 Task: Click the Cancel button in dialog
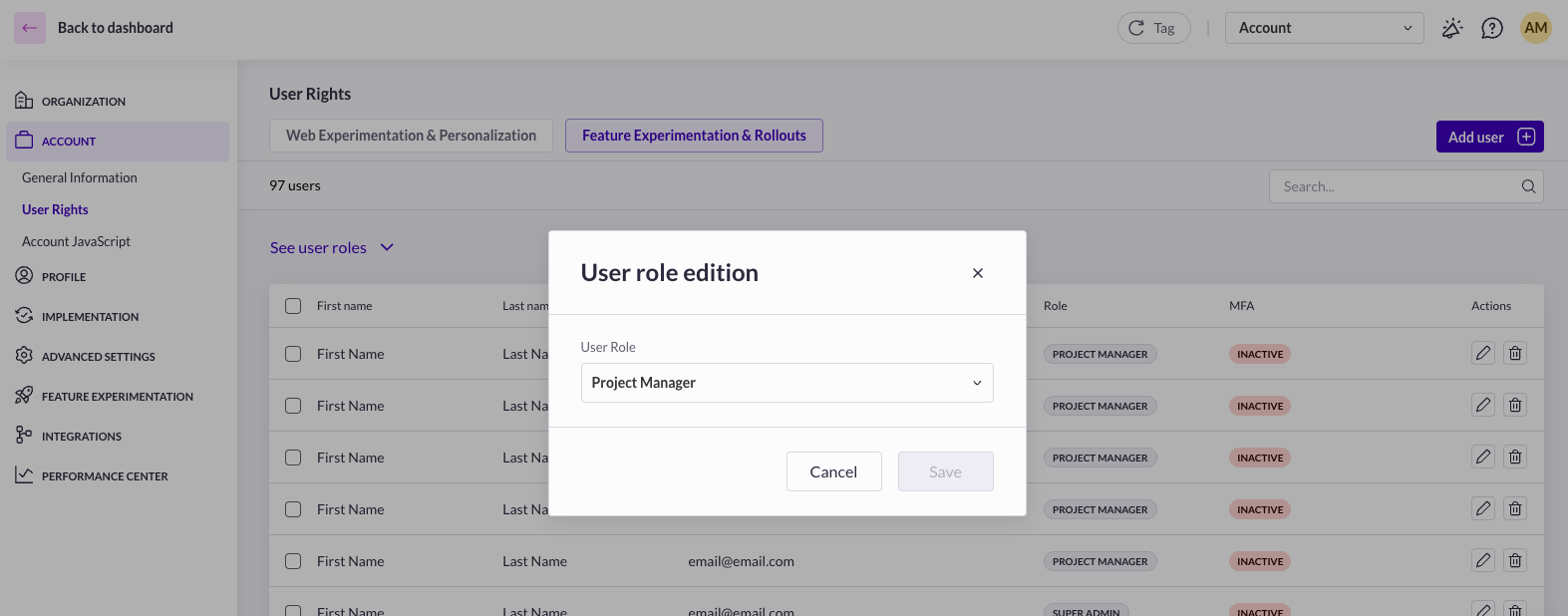[x=833, y=471]
